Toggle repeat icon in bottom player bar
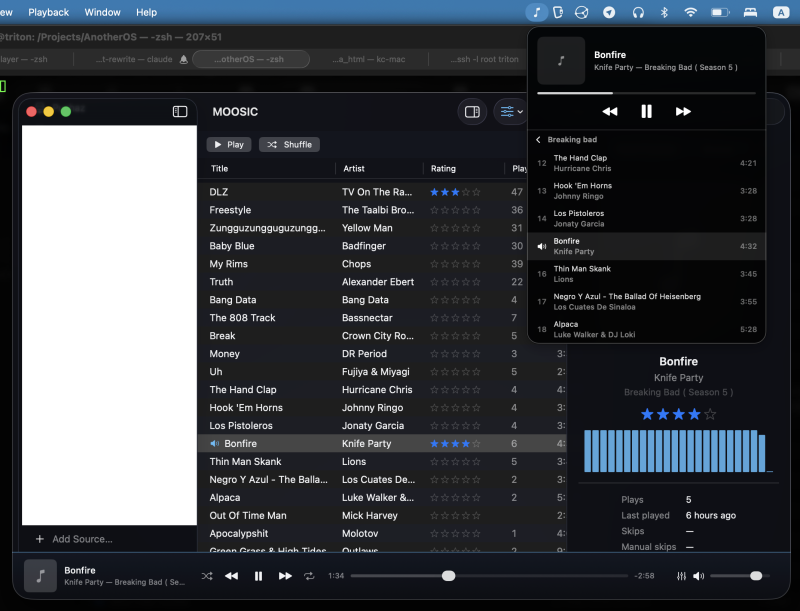 pos(309,576)
